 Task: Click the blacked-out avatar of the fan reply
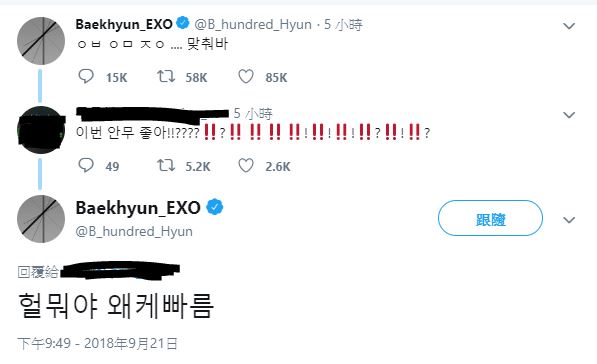[41, 130]
